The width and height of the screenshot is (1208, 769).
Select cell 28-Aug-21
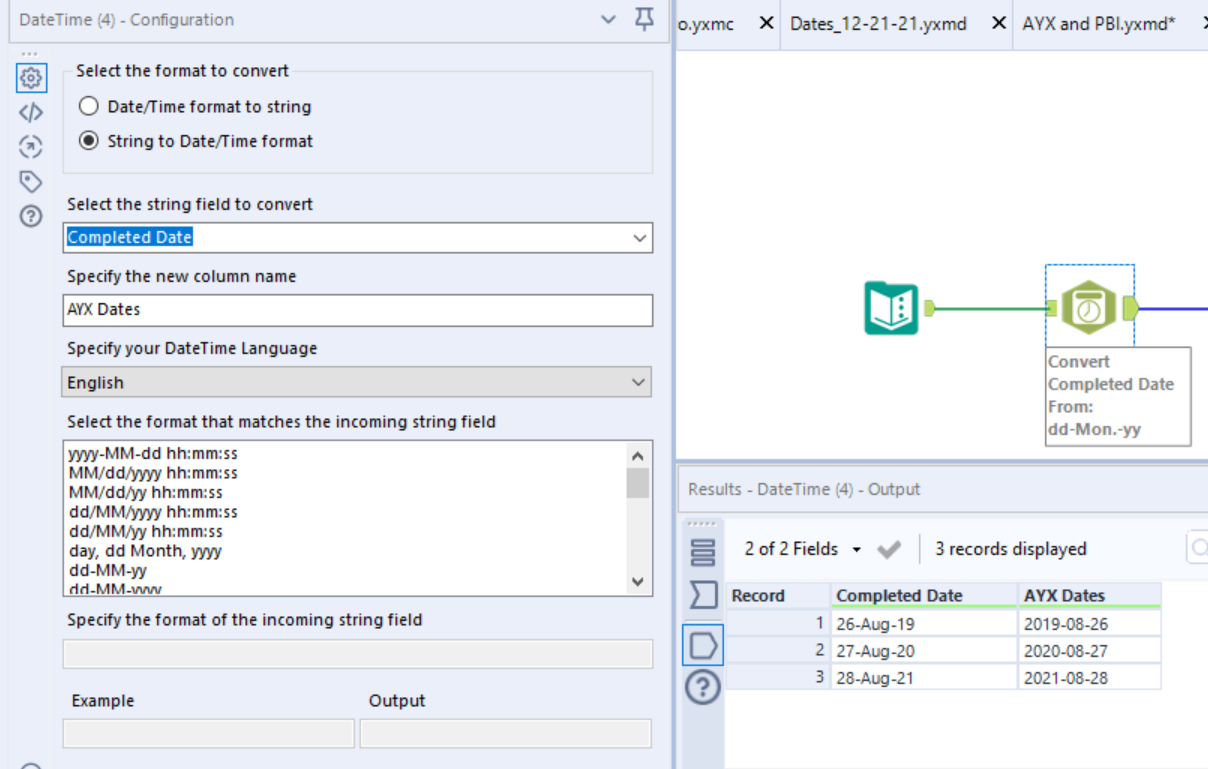[924, 677]
